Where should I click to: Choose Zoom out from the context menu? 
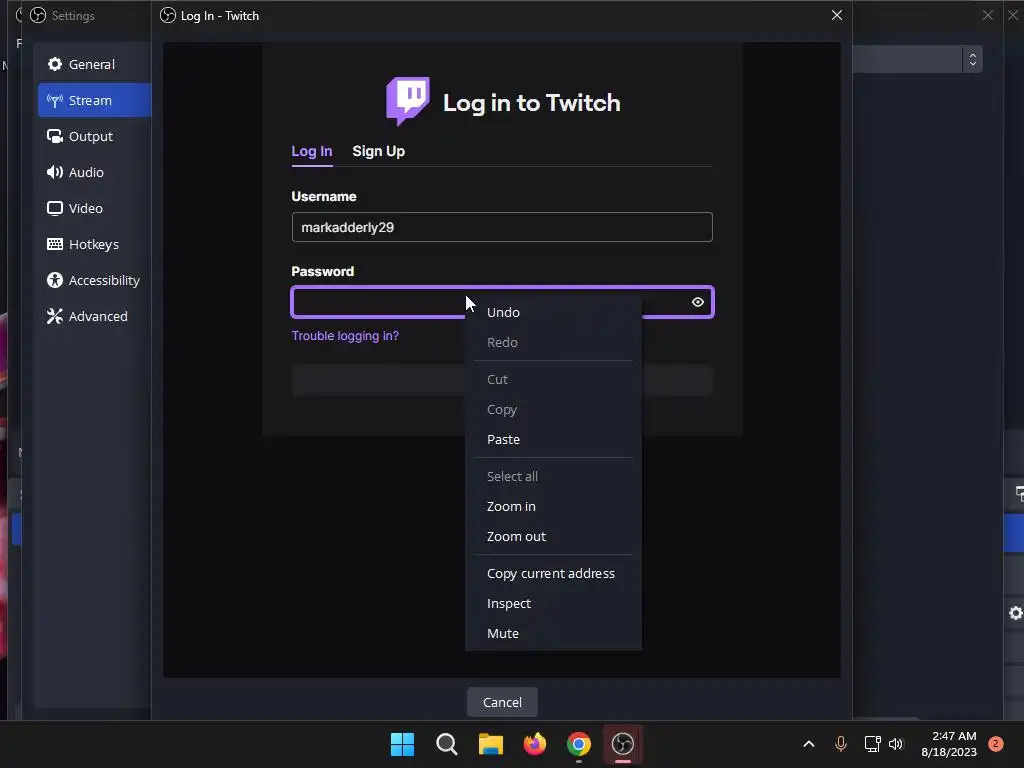pos(552,536)
